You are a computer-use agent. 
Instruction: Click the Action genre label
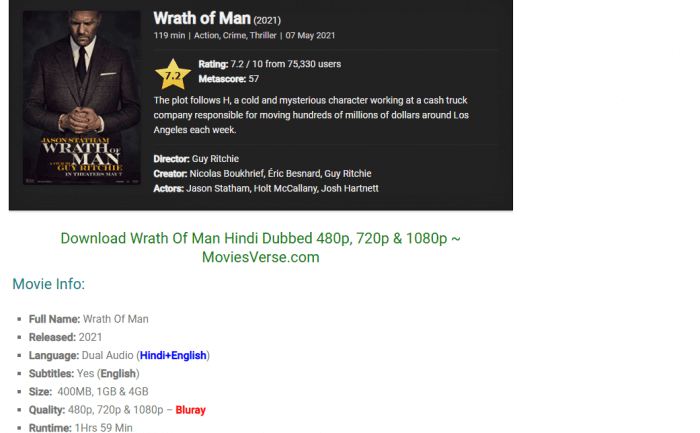tap(206, 36)
